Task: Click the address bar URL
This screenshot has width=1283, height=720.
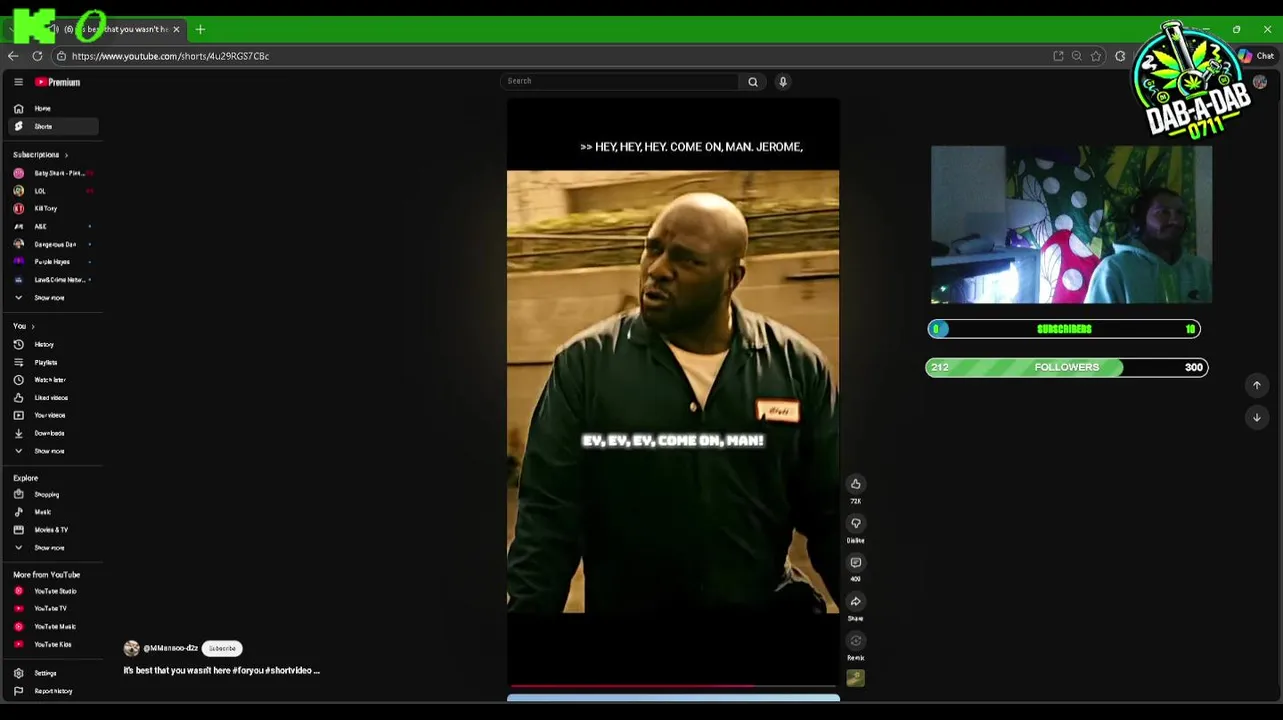Action: (x=170, y=56)
